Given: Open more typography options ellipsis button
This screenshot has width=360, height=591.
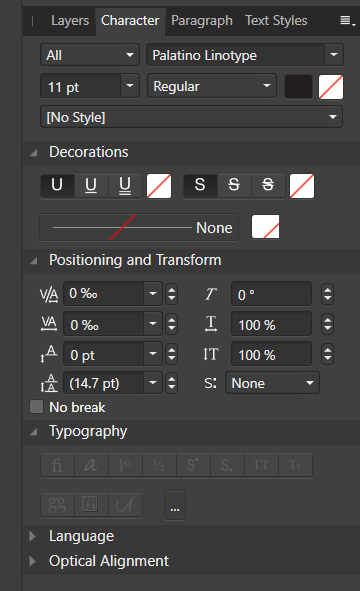Looking at the screenshot, I should (x=175, y=505).
